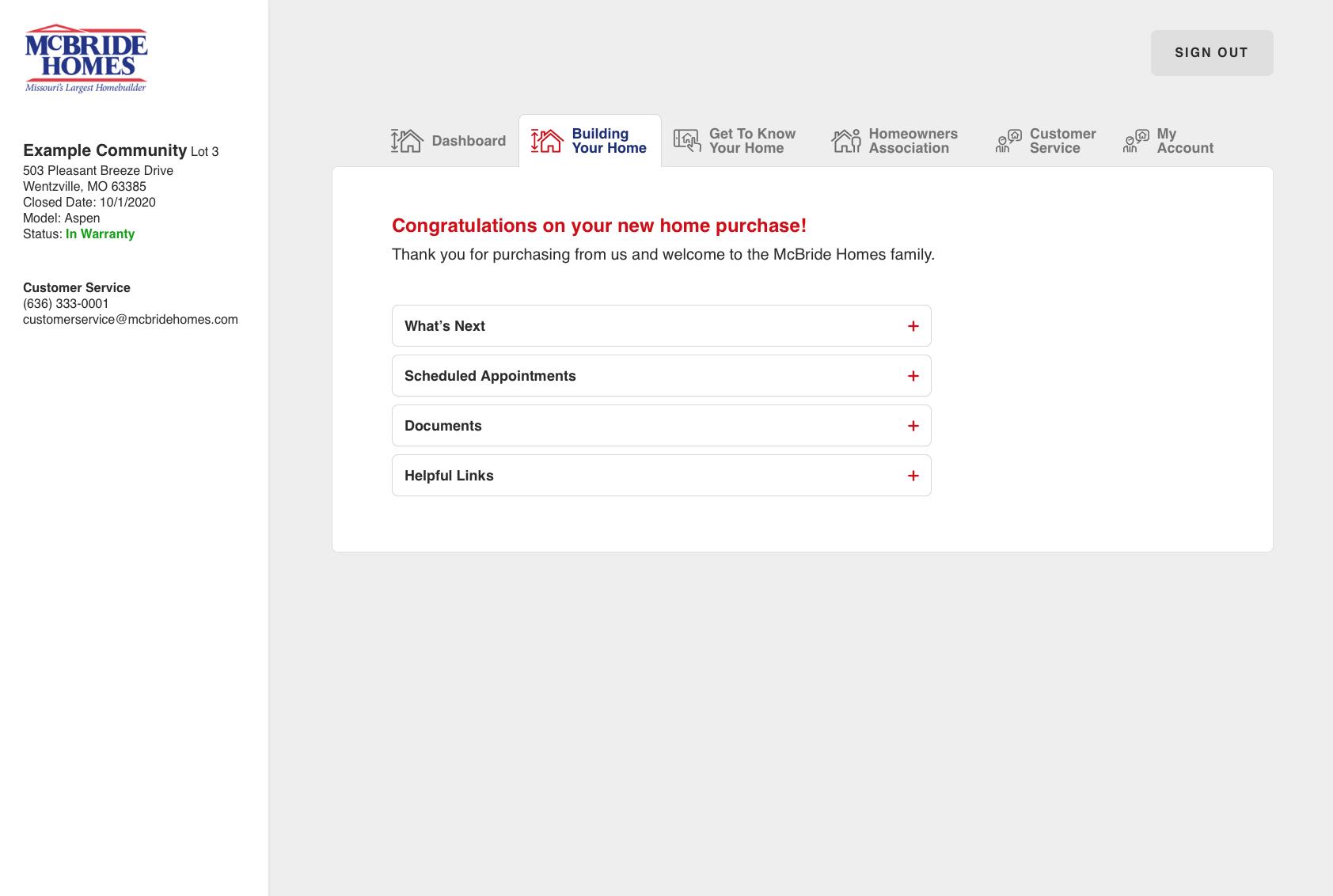
Task: Click the 503 Pleasant Breeze Drive address
Action: (98, 171)
